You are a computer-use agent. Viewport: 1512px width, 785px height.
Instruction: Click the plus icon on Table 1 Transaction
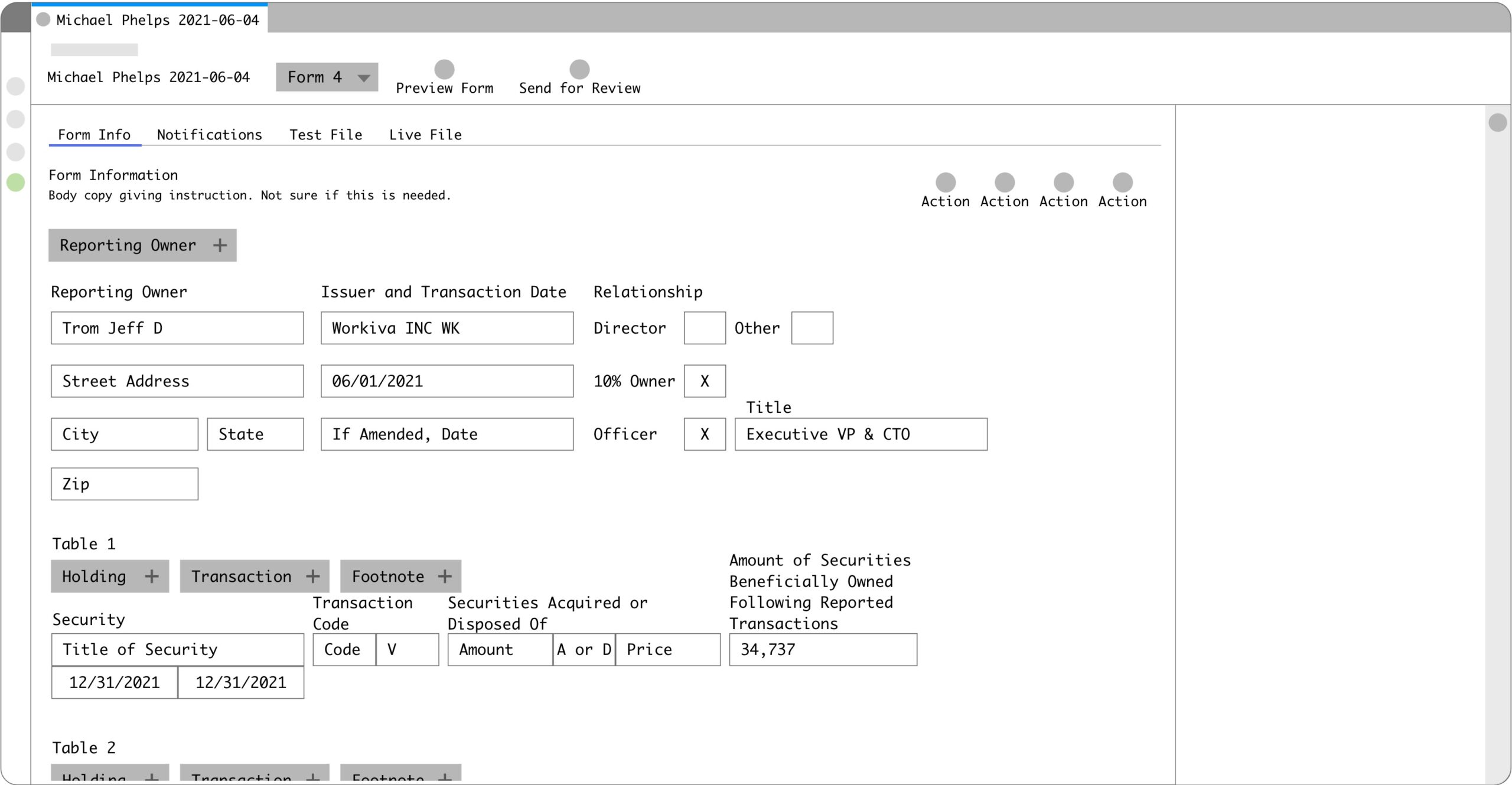click(313, 576)
